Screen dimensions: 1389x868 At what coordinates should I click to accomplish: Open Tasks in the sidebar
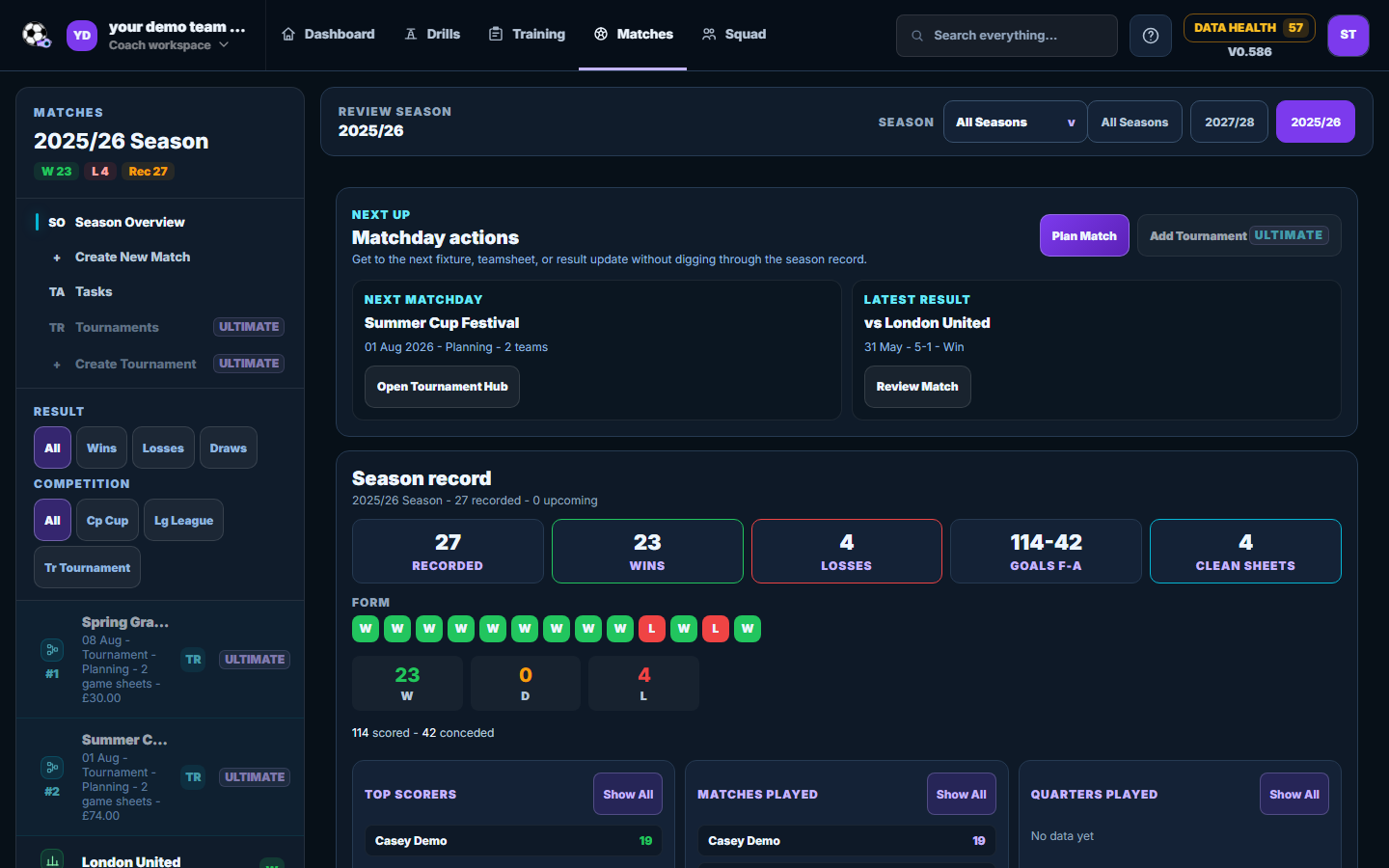160,292
